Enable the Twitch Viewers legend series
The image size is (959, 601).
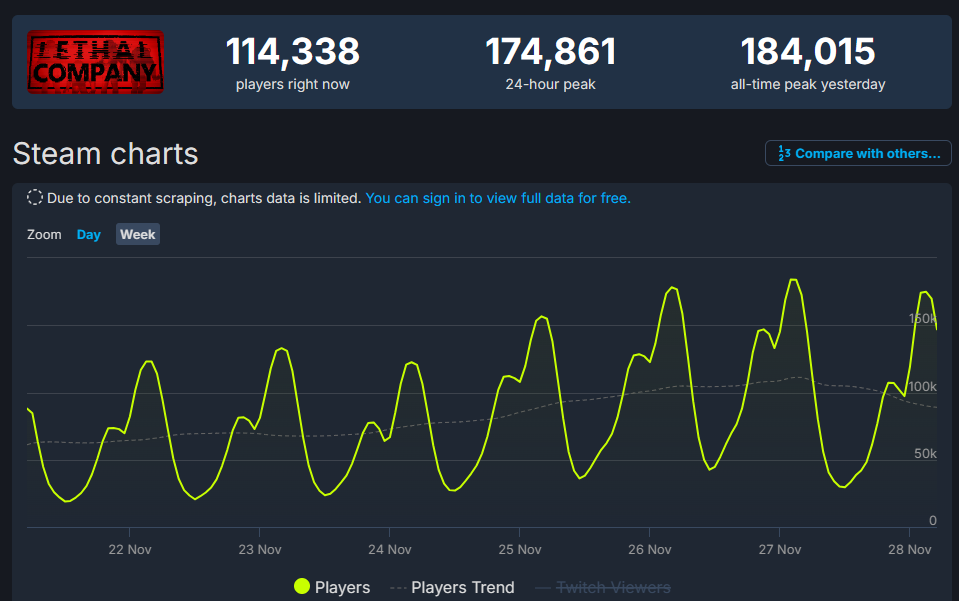(x=603, y=587)
